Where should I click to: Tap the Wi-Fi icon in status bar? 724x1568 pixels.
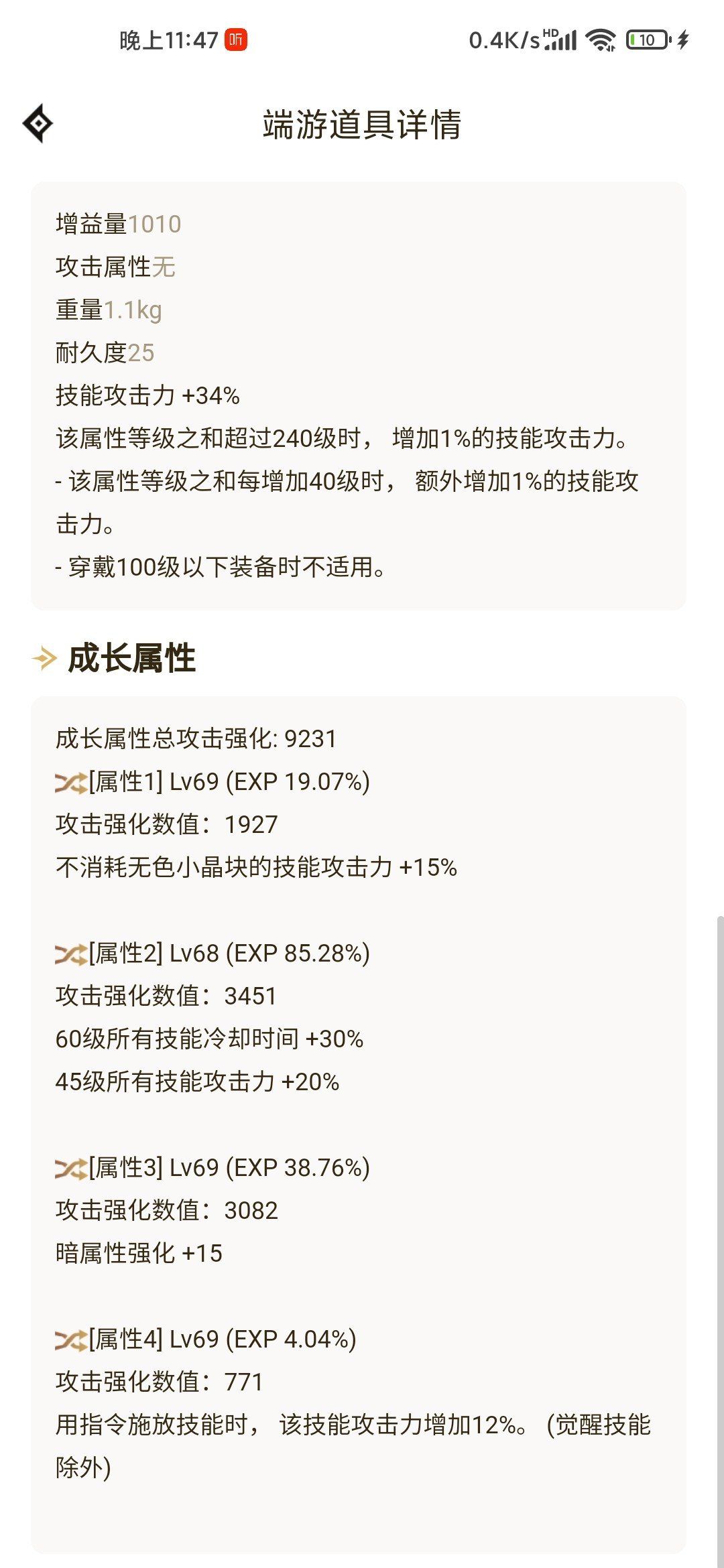click(601, 40)
